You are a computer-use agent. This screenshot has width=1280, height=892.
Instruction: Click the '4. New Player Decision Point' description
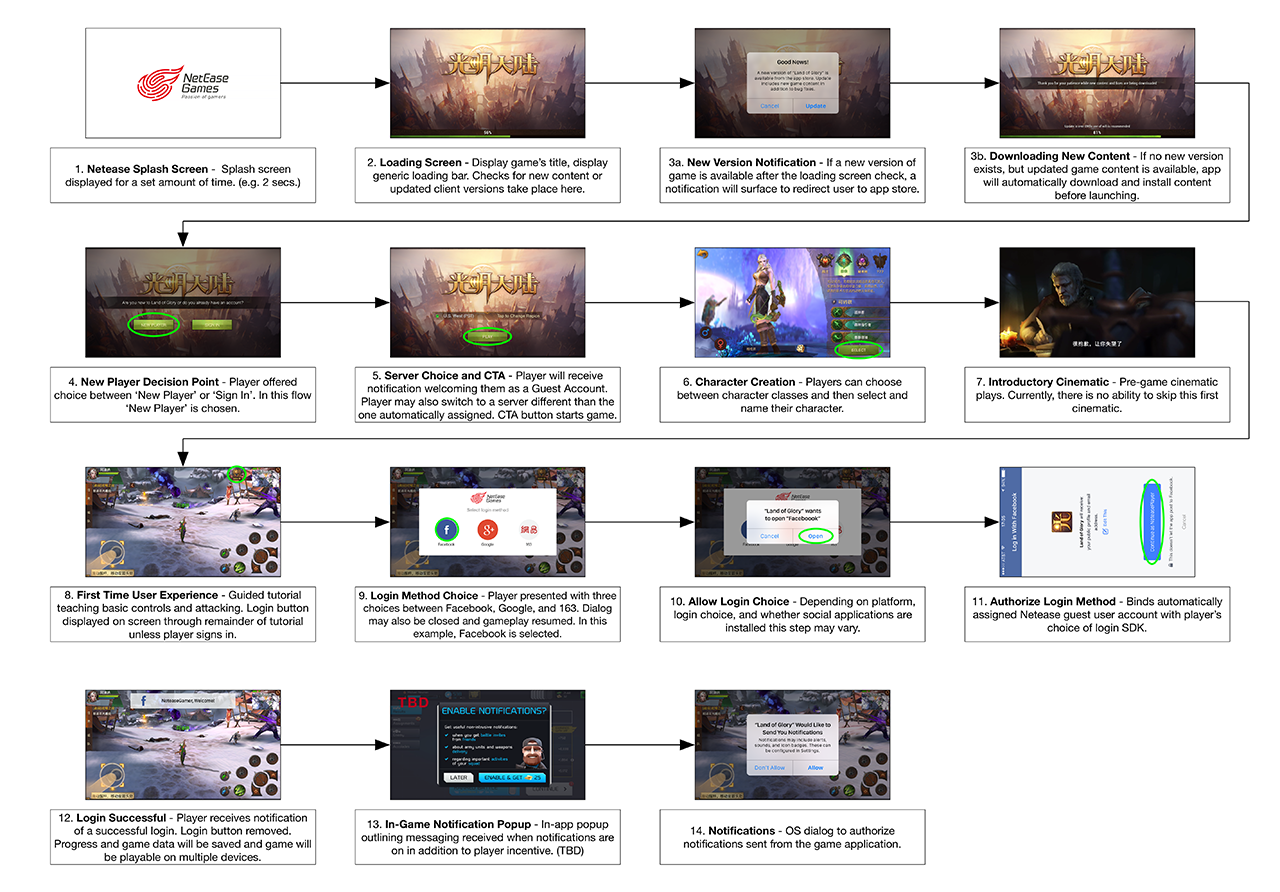click(x=183, y=394)
